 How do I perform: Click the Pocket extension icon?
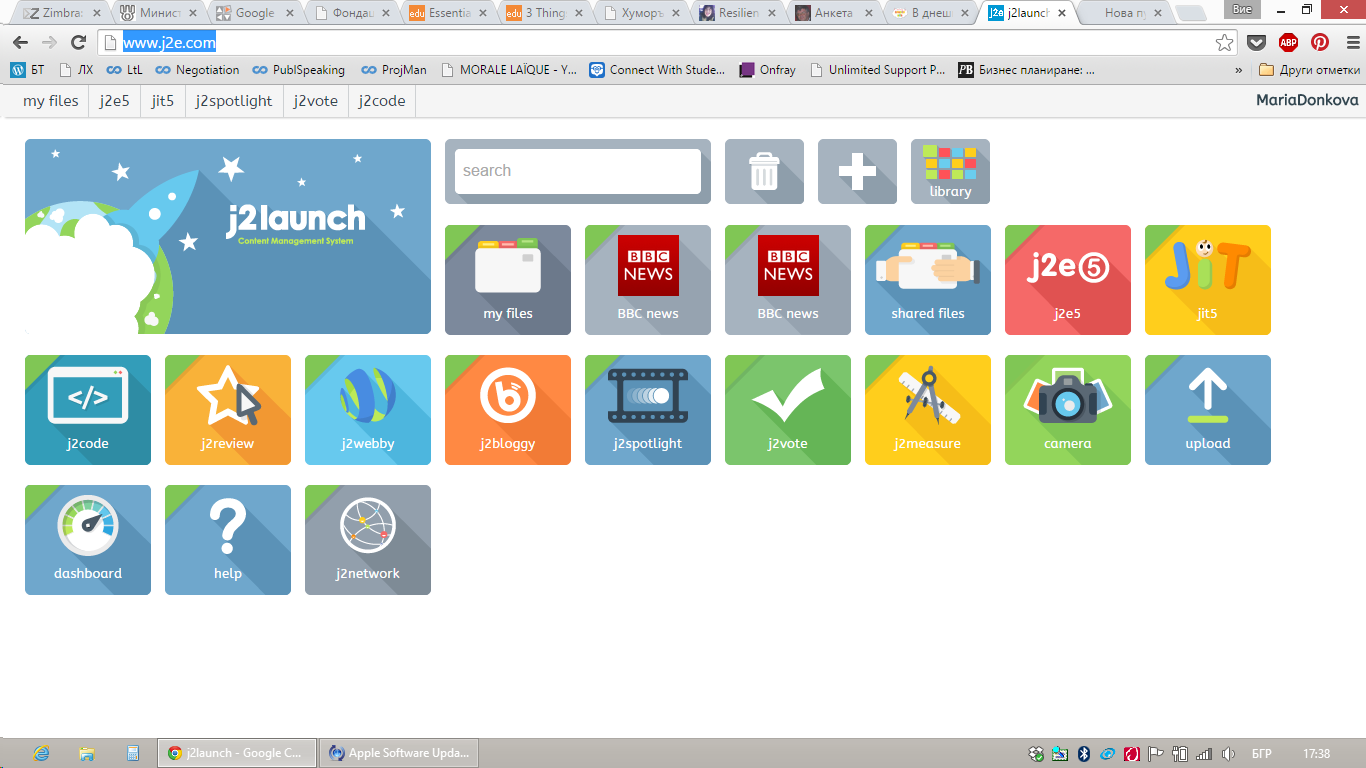coord(1257,43)
